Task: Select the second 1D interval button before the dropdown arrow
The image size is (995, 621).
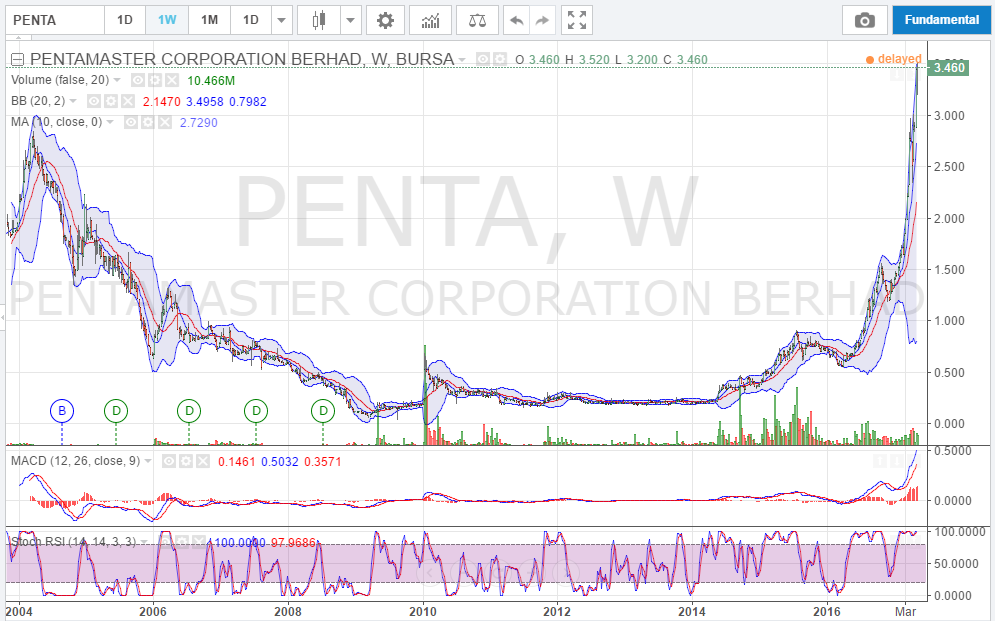Action: pyautogui.click(x=251, y=20)
